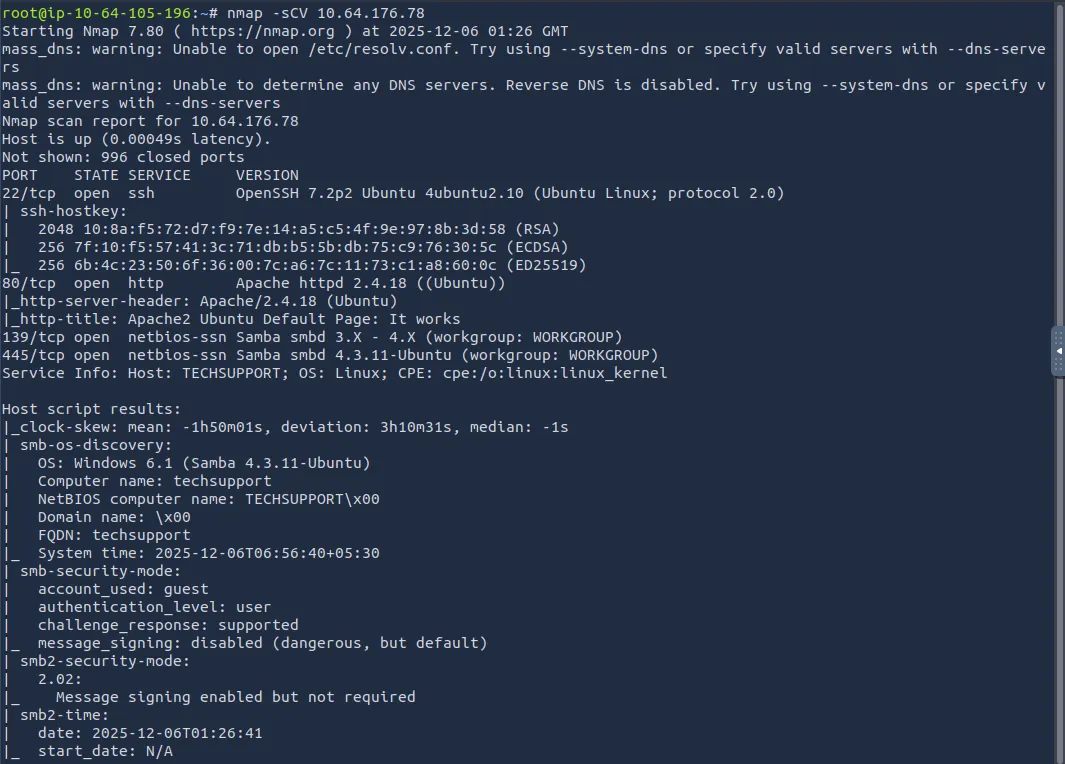Viewport: 1065px width, 764px height.
Task: Click the vertical scrollbar on the right edge
Action: coord(1060,200)
